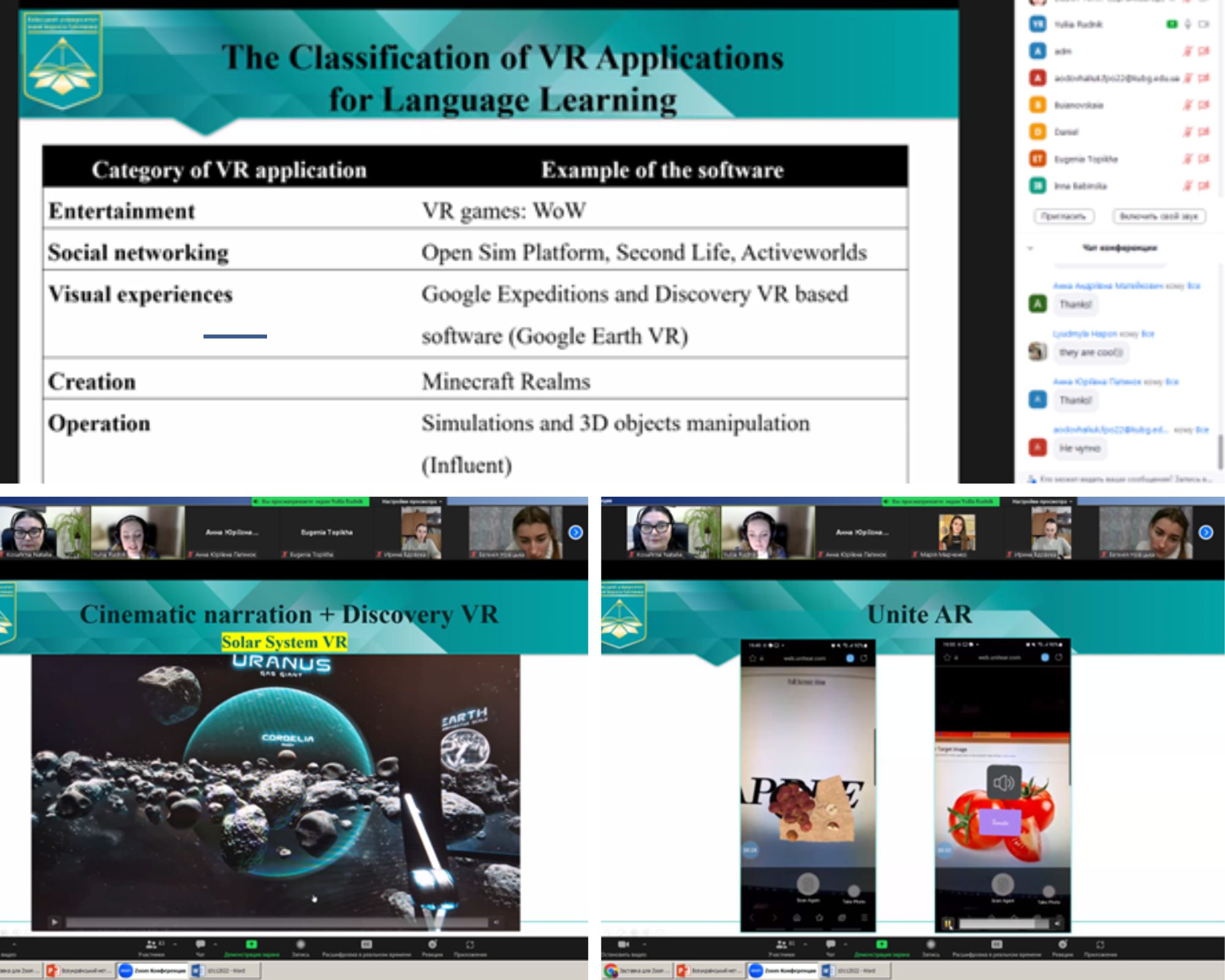Image resolution: width=1225 pixels, height=980 pixels.
Task: Click next-page arrow on left video gallery strip
Action: click(576, 532)
